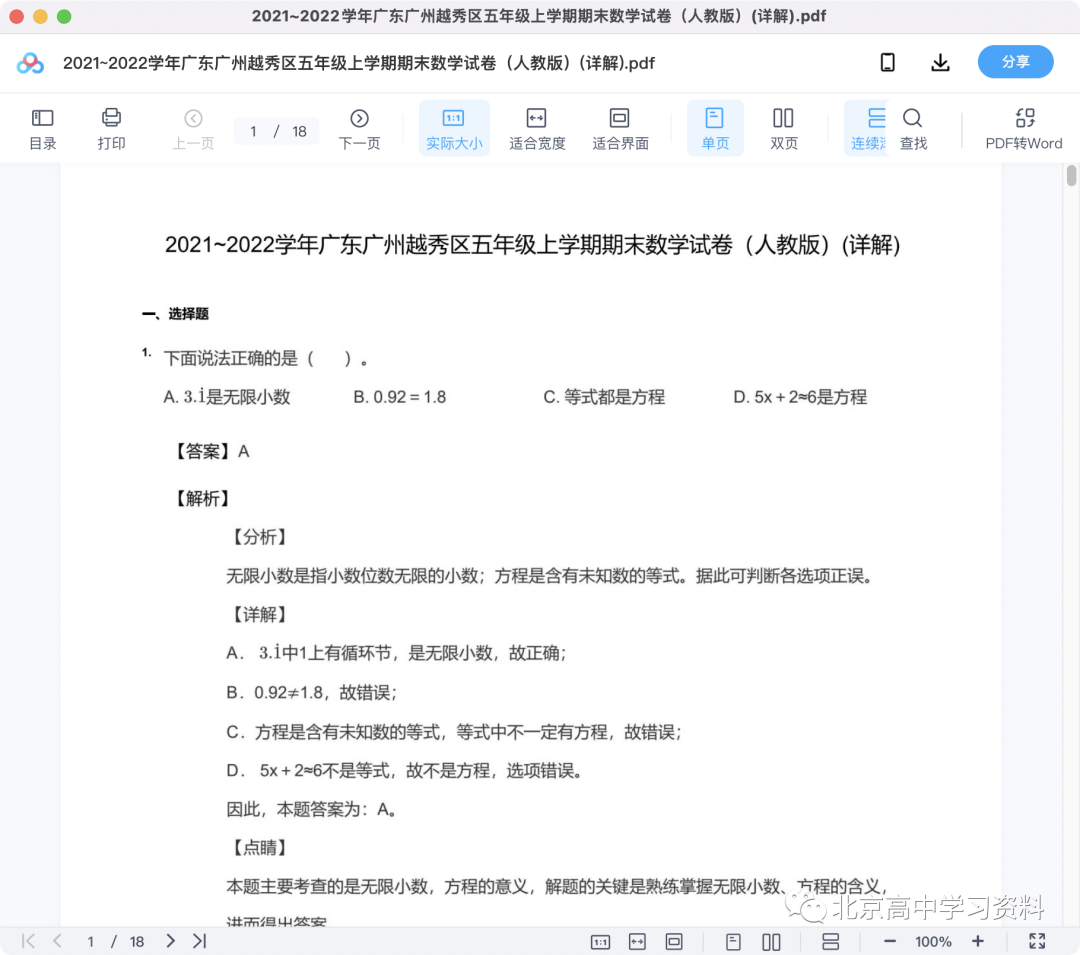This screenshot has width=1080, height=955.
Task: Go to next page with 下一页
Action: pyautogui.click(x=360, y=129)
